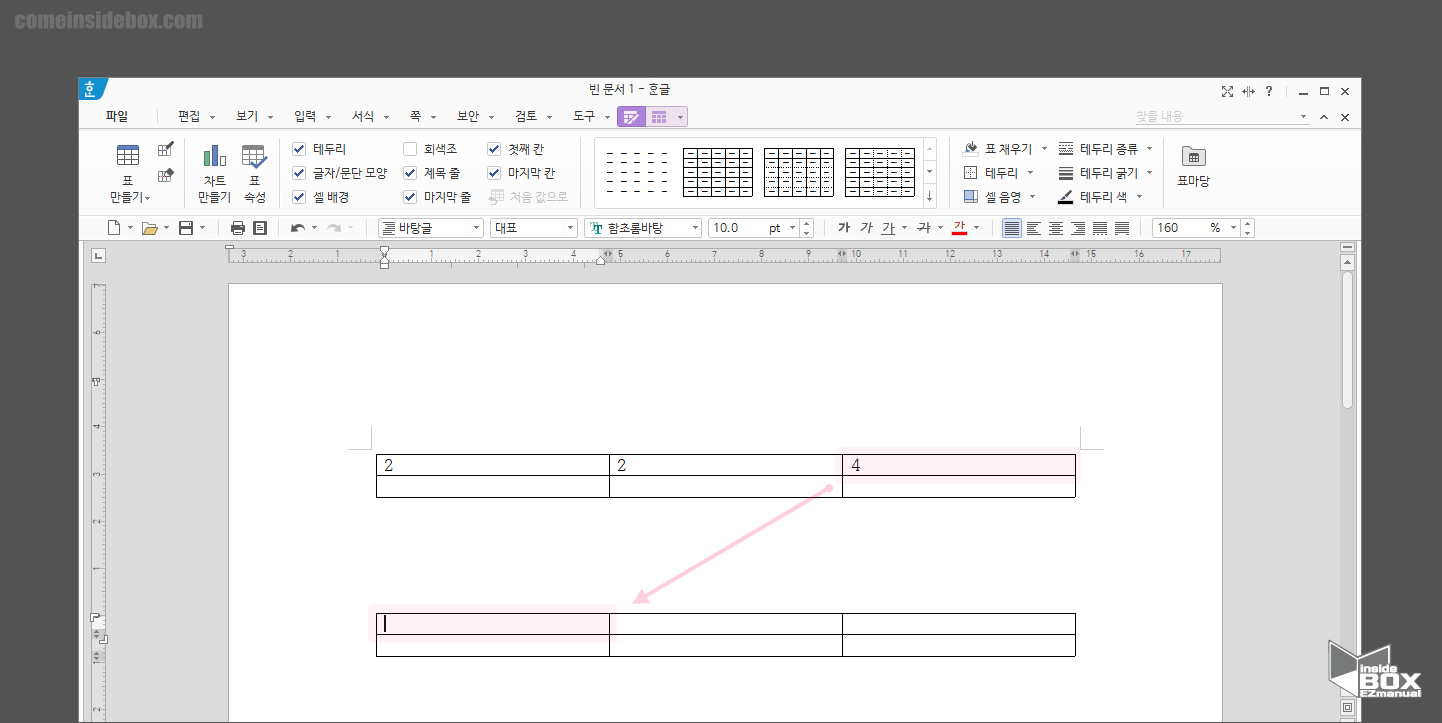Toggle the 셀 배경 checkbox
This screenshot has height=723, width=1442.
pos(299,197)
